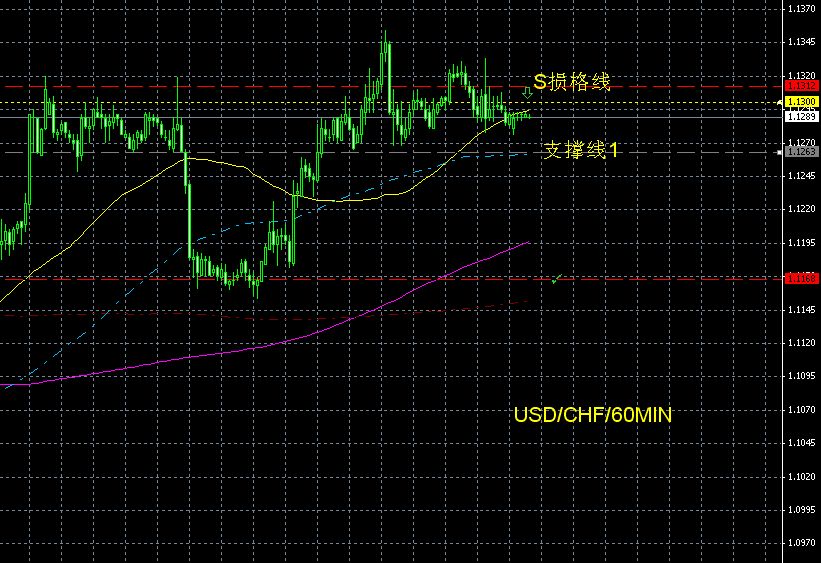Screen dimensions: 821x563
Task: Click the 1.1345 price axis value
Action: point(802,42)
